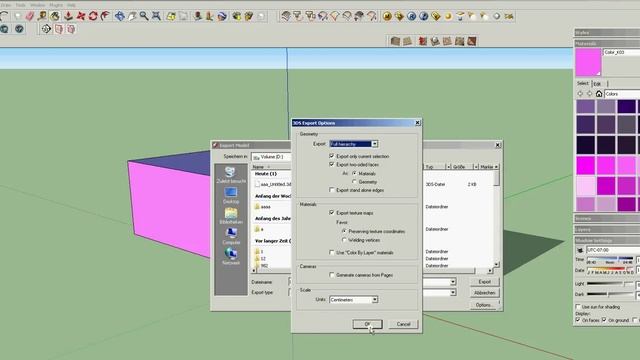
Task: Toggle Export only current selection
Action: tap(331, 156)
